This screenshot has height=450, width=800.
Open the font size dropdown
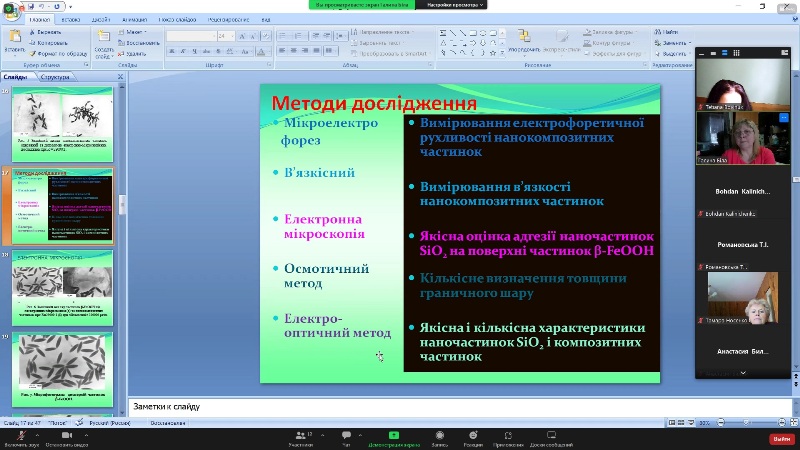tap(232, 36)
